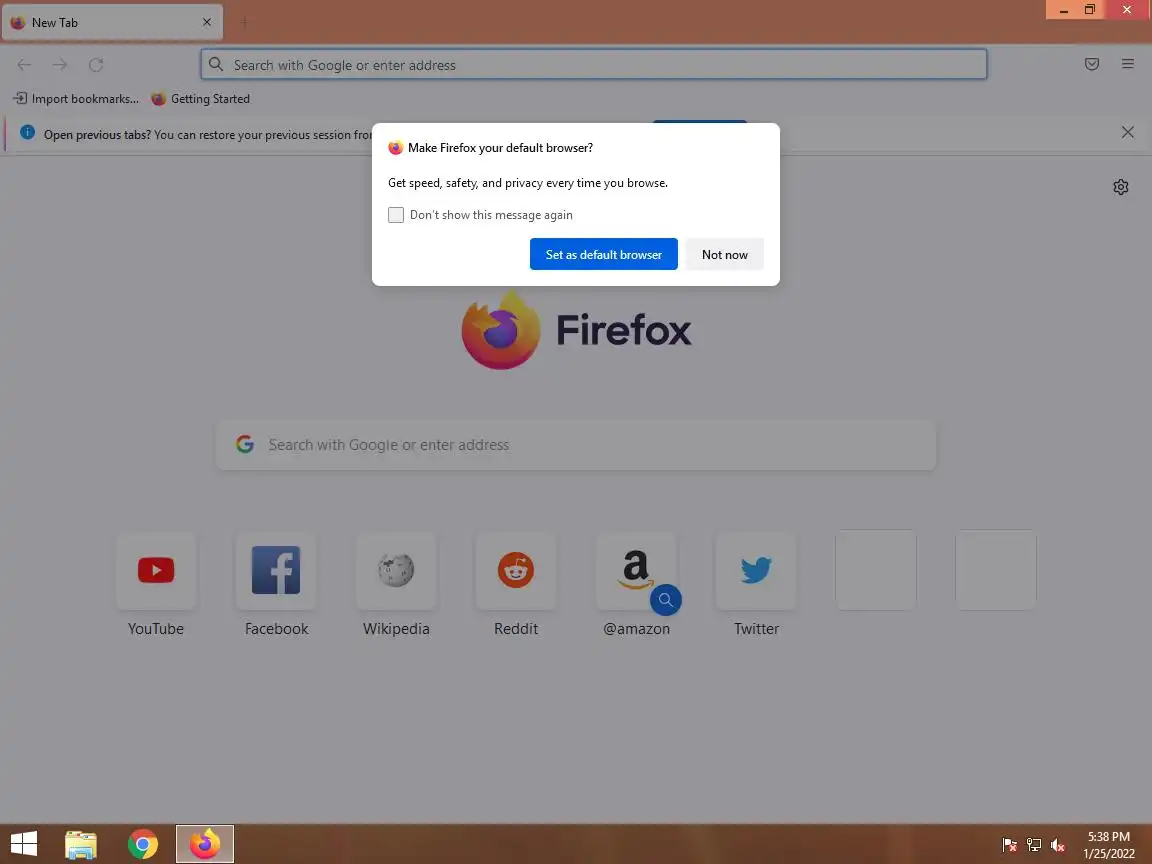The width and height of the screenshot is (1152, 864).
Task: Open a new tab with plus button
Action: 245,23
